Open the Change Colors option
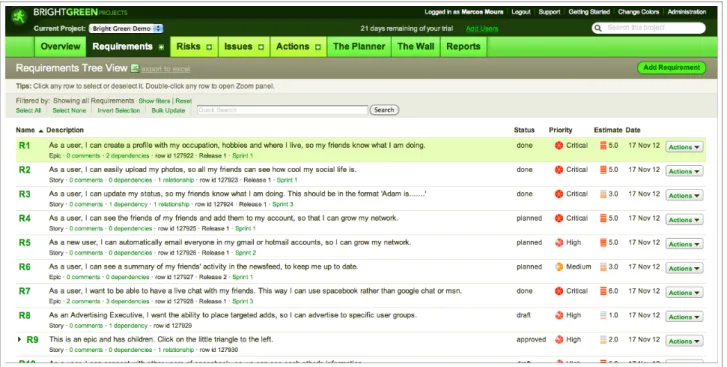The image size is (727, 367). point(638,12)
